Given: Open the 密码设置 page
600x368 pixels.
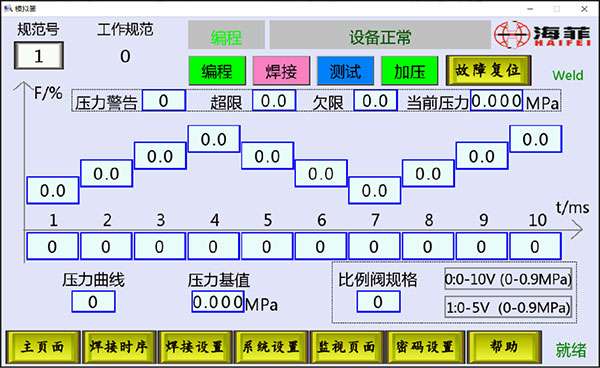Looking at the screenshot, I should (425, 347).
